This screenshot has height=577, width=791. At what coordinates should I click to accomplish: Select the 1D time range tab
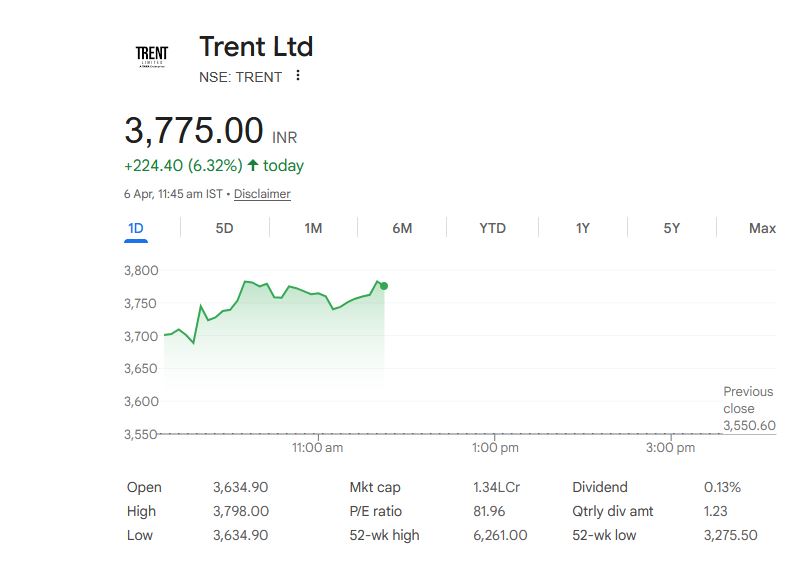[x=136, y=228]
